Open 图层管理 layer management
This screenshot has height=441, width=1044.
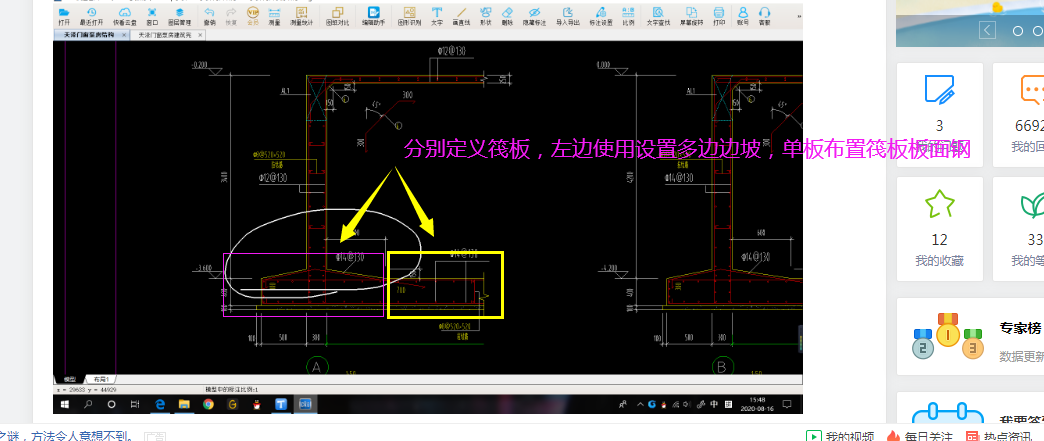pyautogui.click(x=179, y=17)
